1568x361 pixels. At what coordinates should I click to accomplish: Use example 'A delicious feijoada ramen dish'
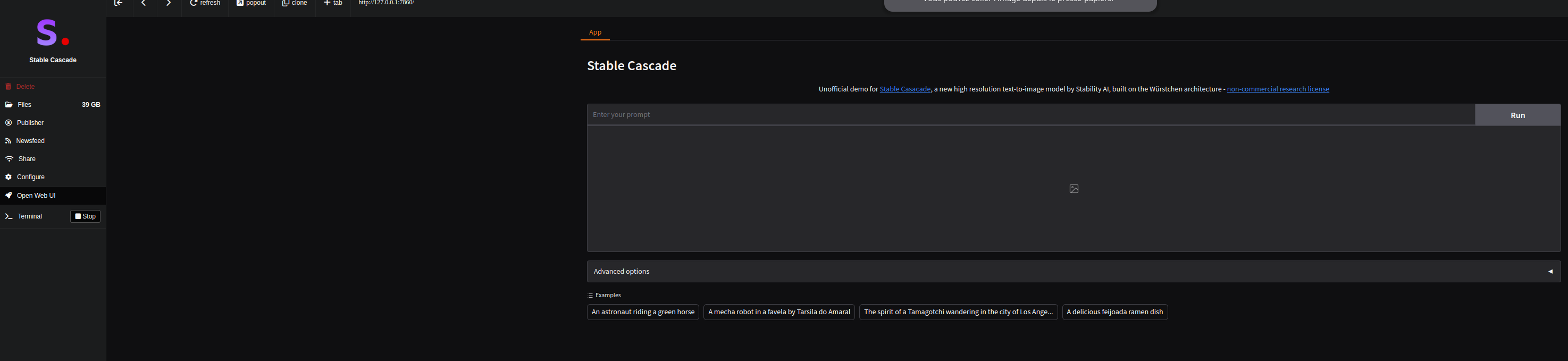1114,312
